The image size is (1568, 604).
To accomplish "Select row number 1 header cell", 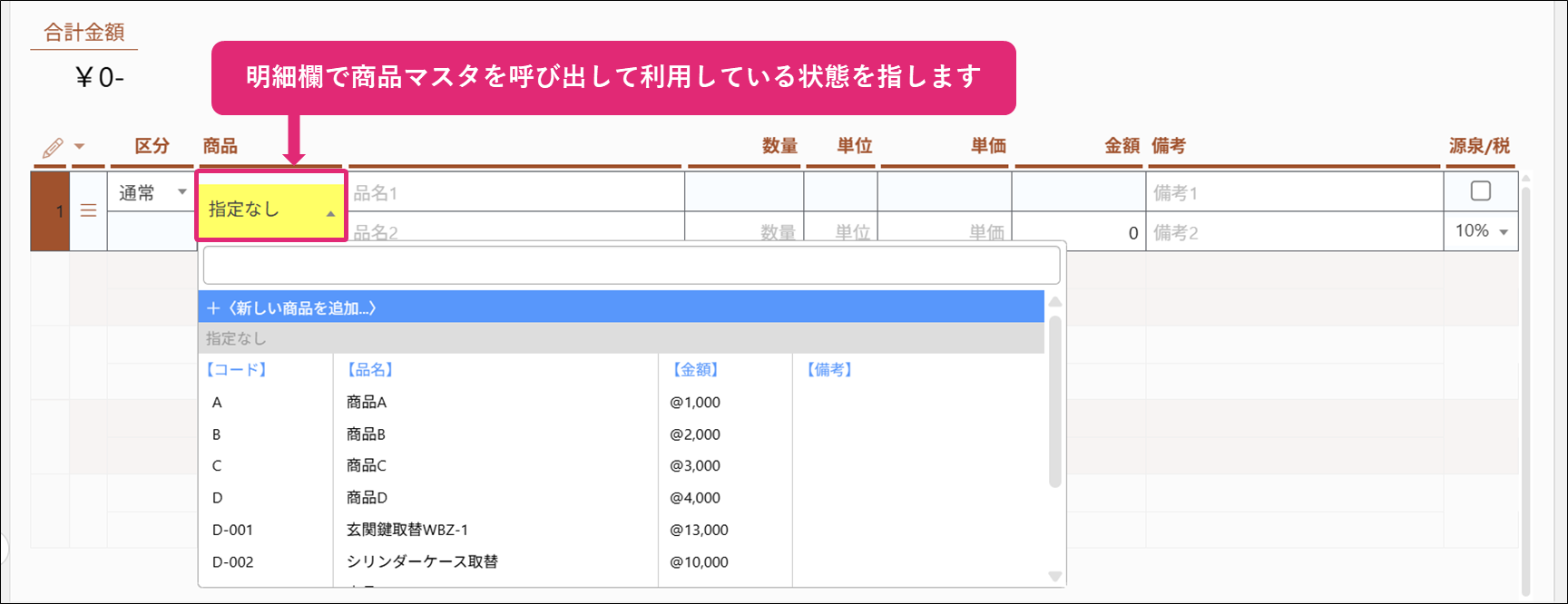I will pos(51,210).
